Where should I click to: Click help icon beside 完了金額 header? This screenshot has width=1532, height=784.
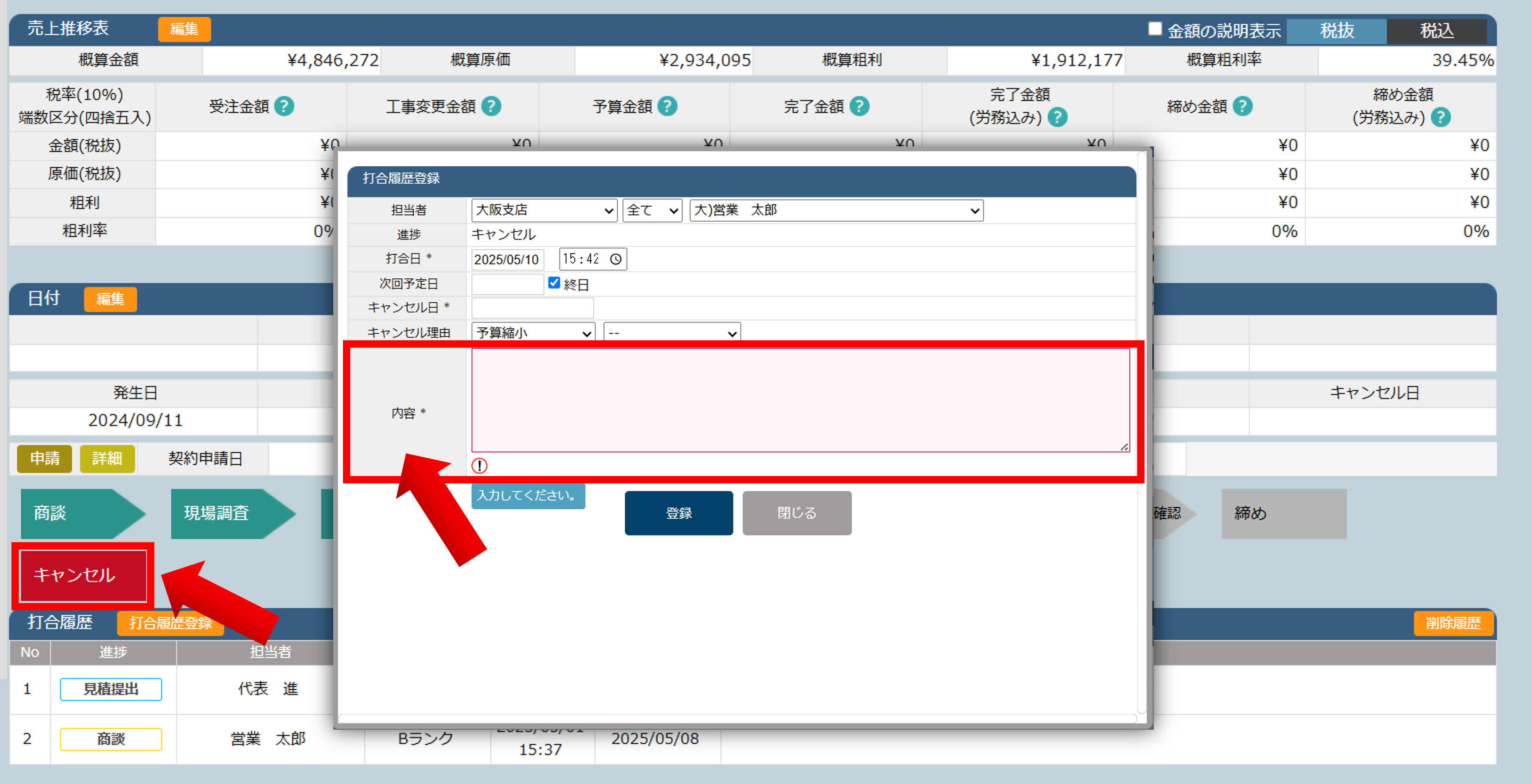[859, 106]
